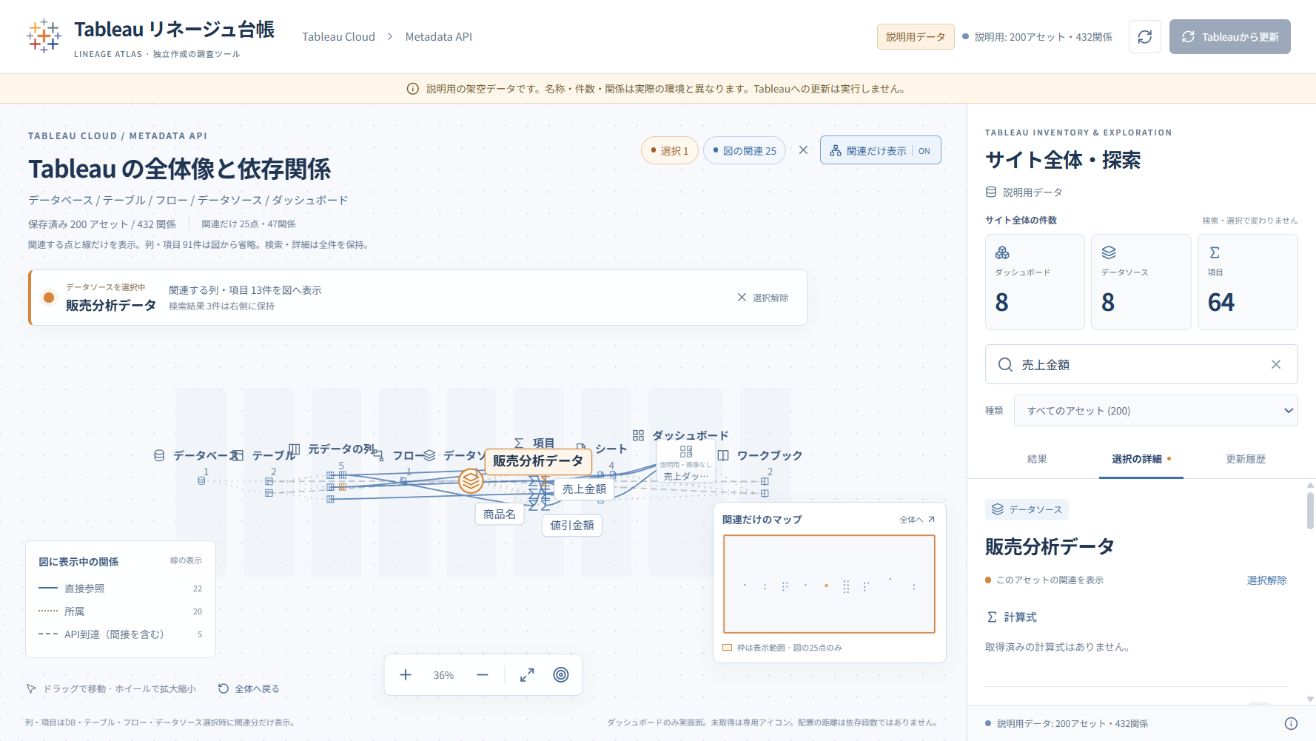Clear the 売上金額 search with the X
The height and width of the screenshot is (741, 1316).
[1276, 365]
